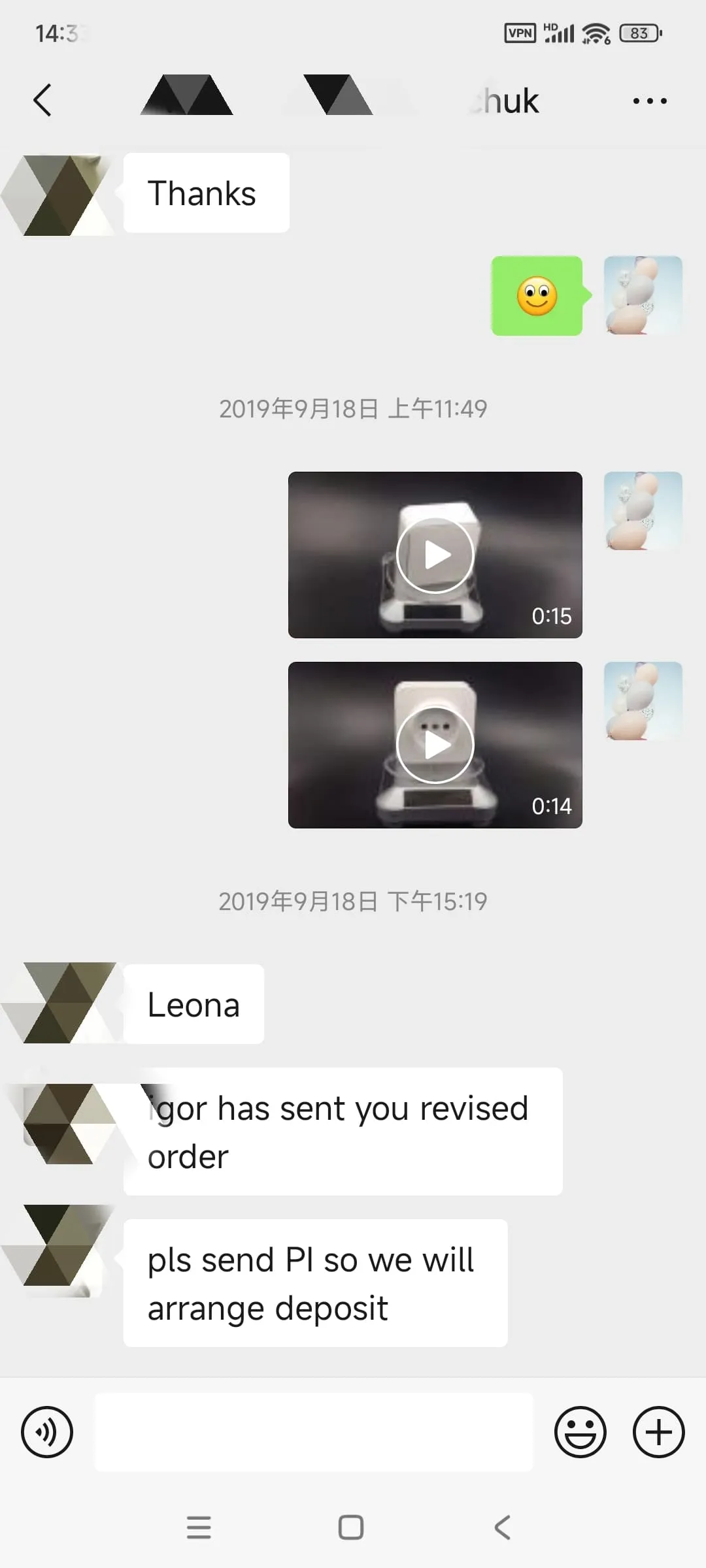Tap the Android recent apps menu button
706x1568 pixels.
[199, 1527]
